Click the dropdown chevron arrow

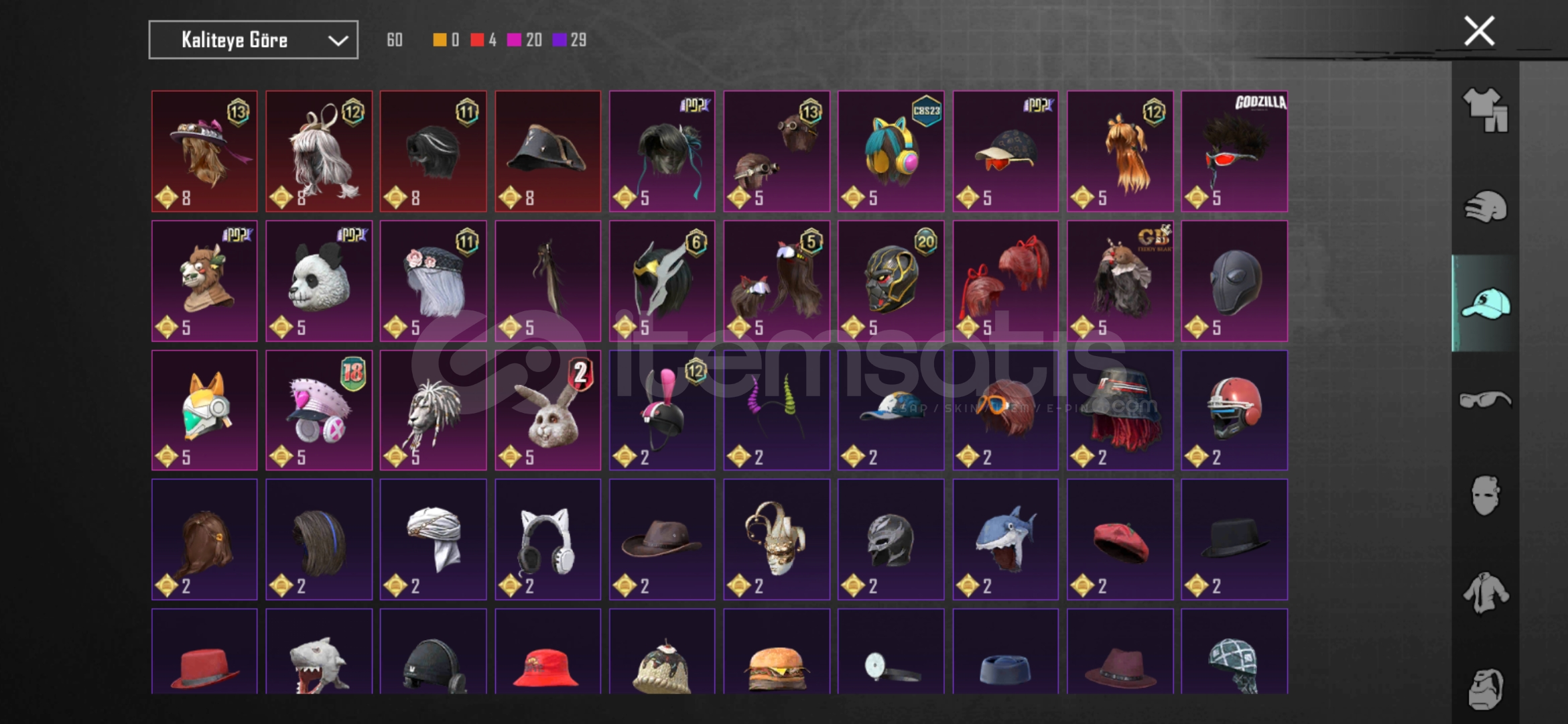click(x=338, y=40)
